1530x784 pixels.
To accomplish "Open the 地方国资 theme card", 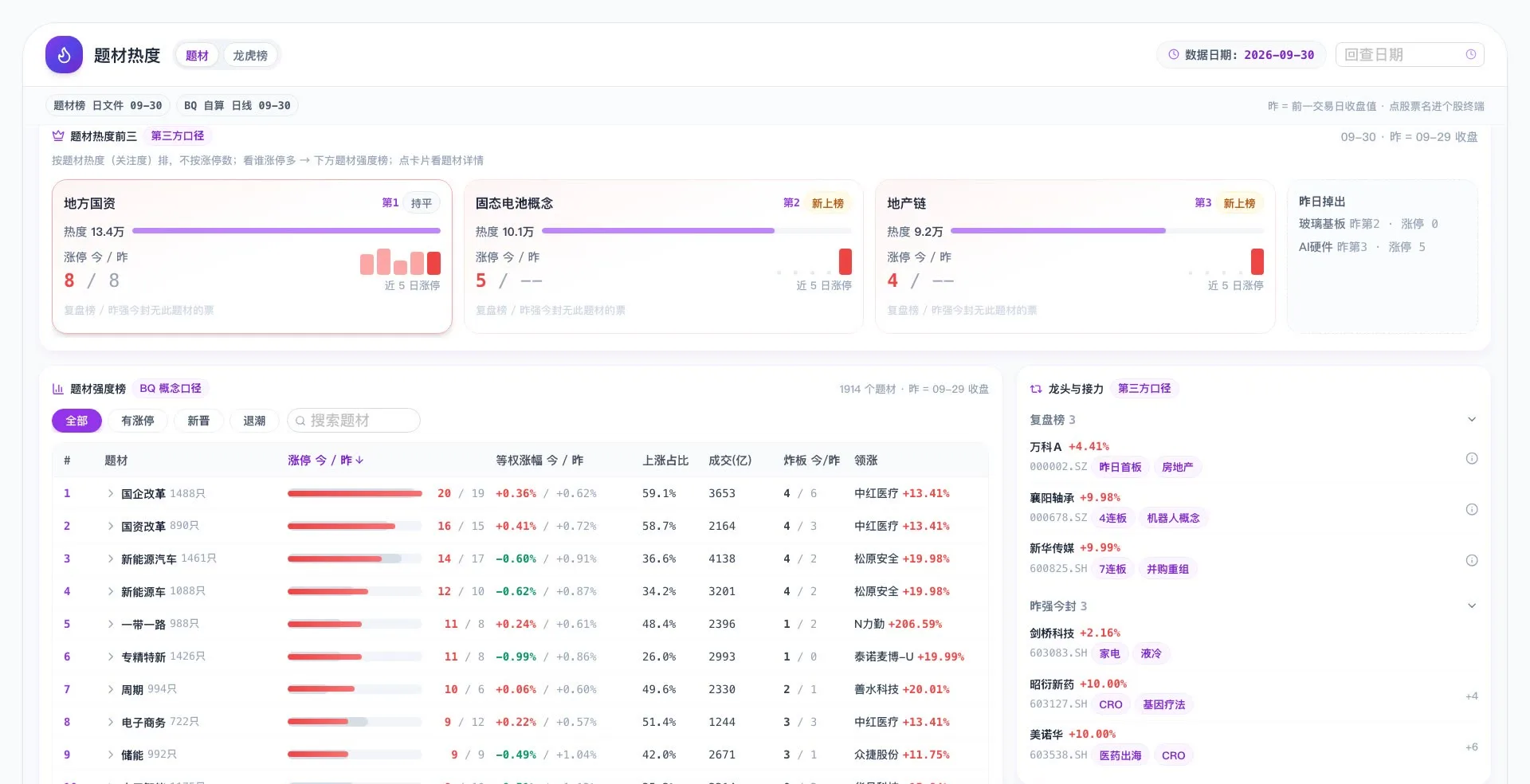I will (x=252, y=257).
